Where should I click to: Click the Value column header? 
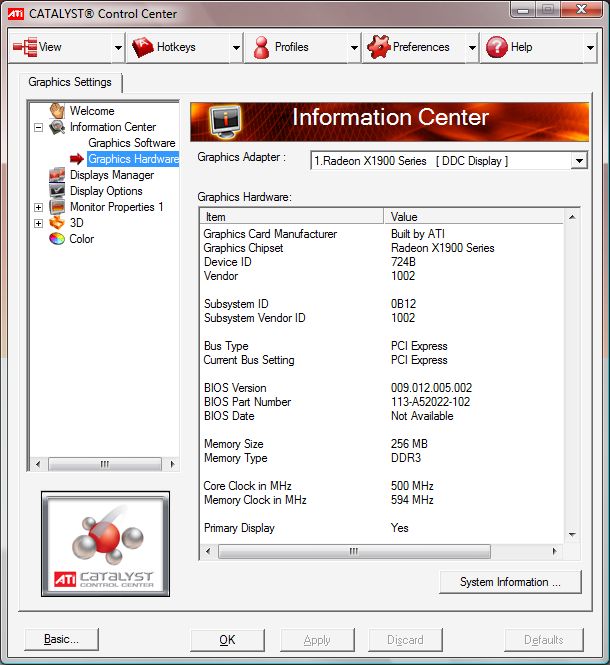[474, 217]
